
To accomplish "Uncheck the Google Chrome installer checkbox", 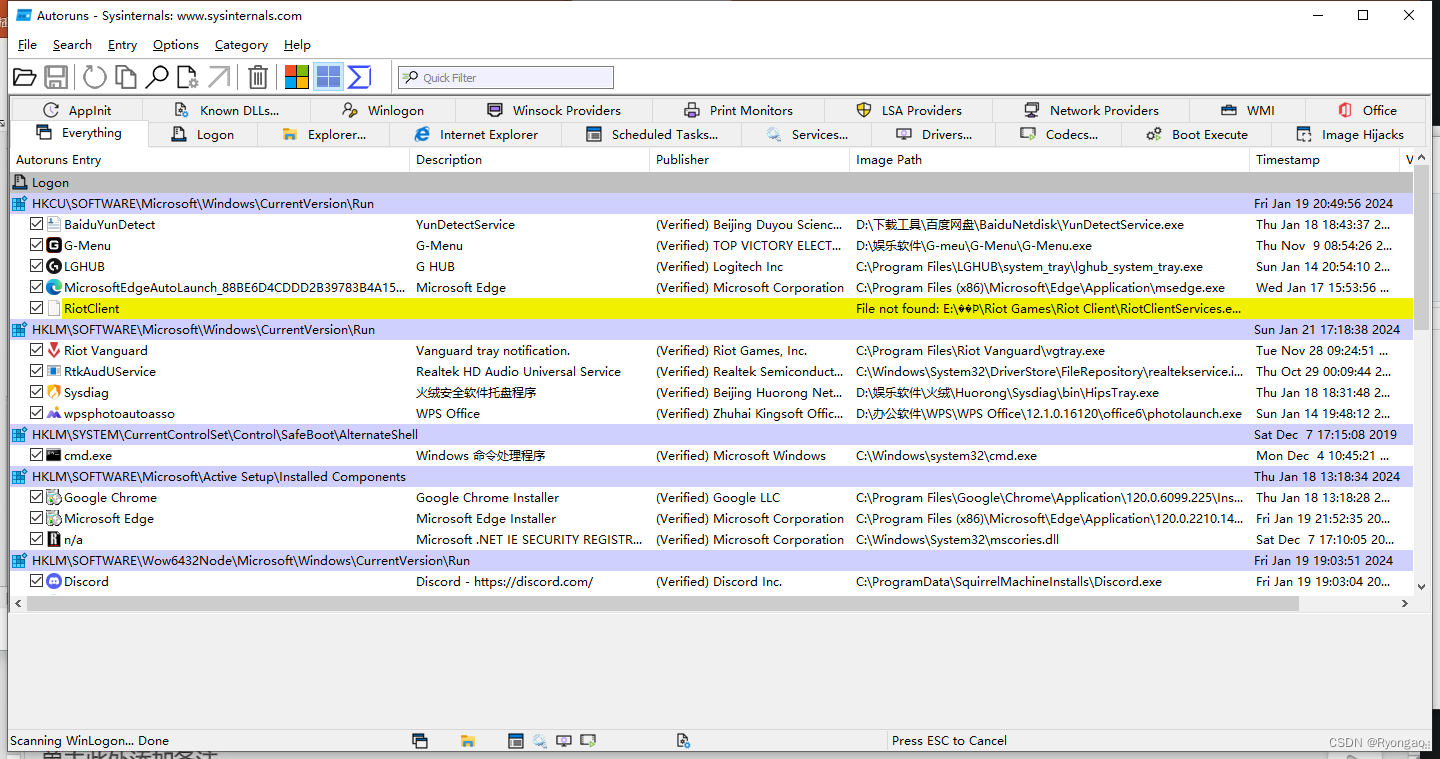I will [37, 498].
